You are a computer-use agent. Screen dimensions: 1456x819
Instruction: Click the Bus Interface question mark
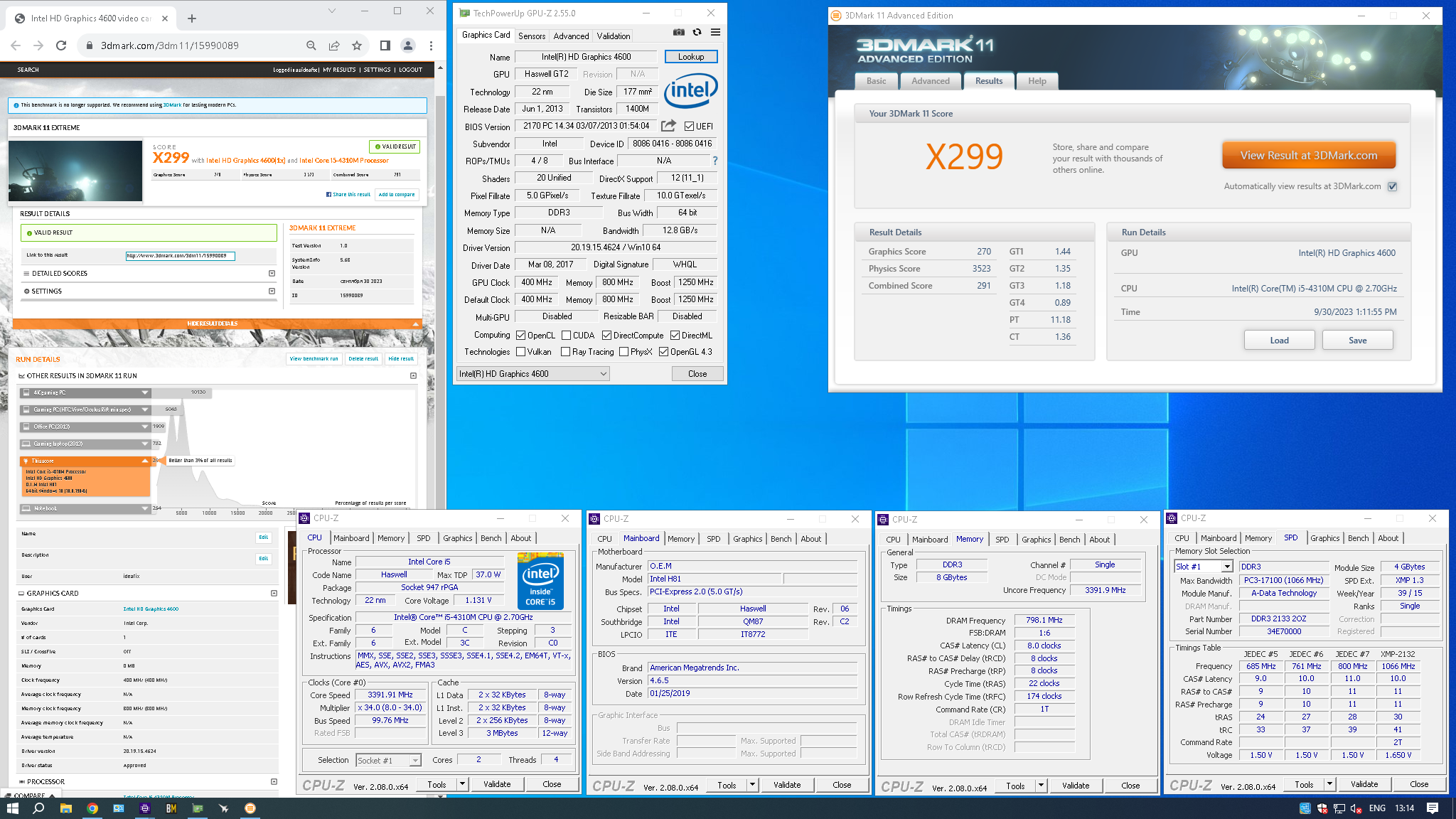click(714, 161)
